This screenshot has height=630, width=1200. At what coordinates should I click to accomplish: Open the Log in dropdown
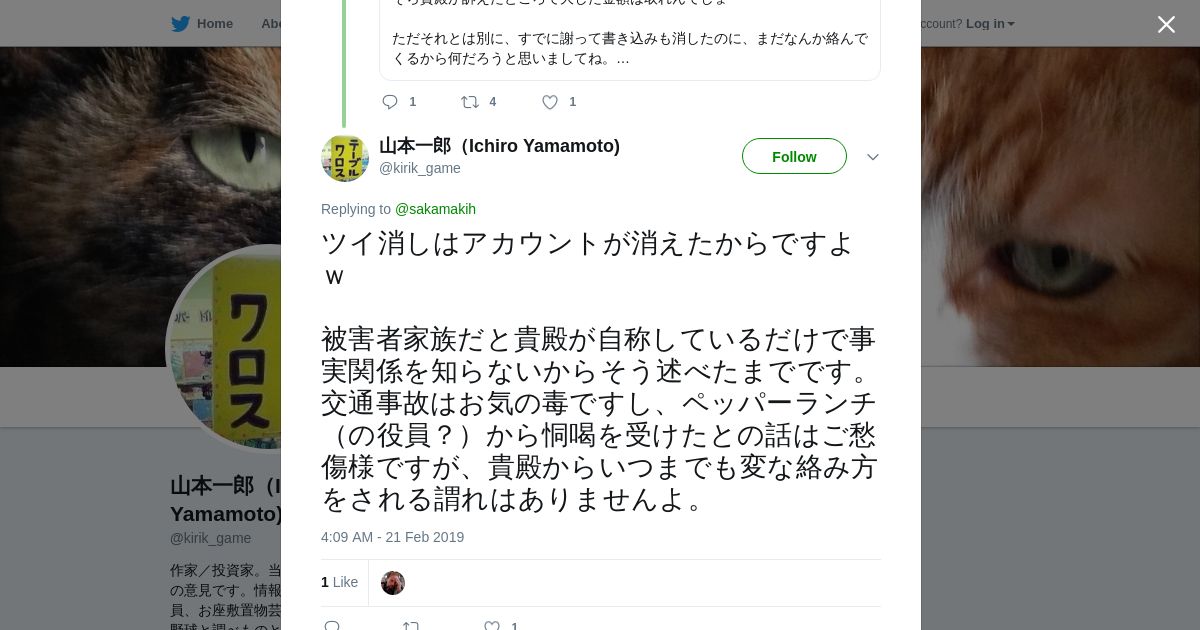coord(990,24)
